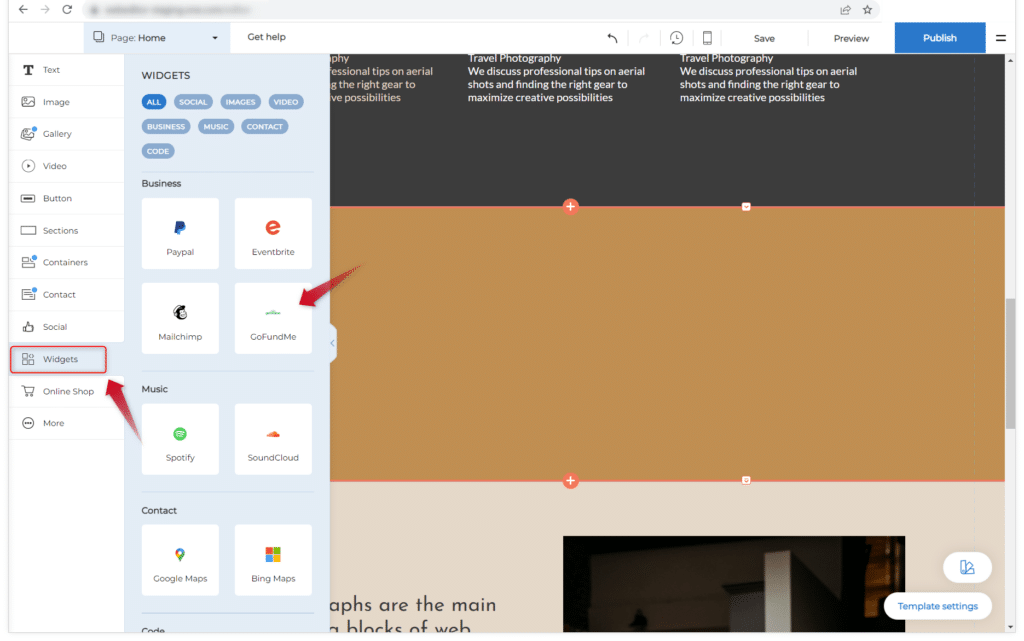Add the Paypal widget
This screenshot has height=641, width=1024.
pyautogui.click(x=180, y=234)
